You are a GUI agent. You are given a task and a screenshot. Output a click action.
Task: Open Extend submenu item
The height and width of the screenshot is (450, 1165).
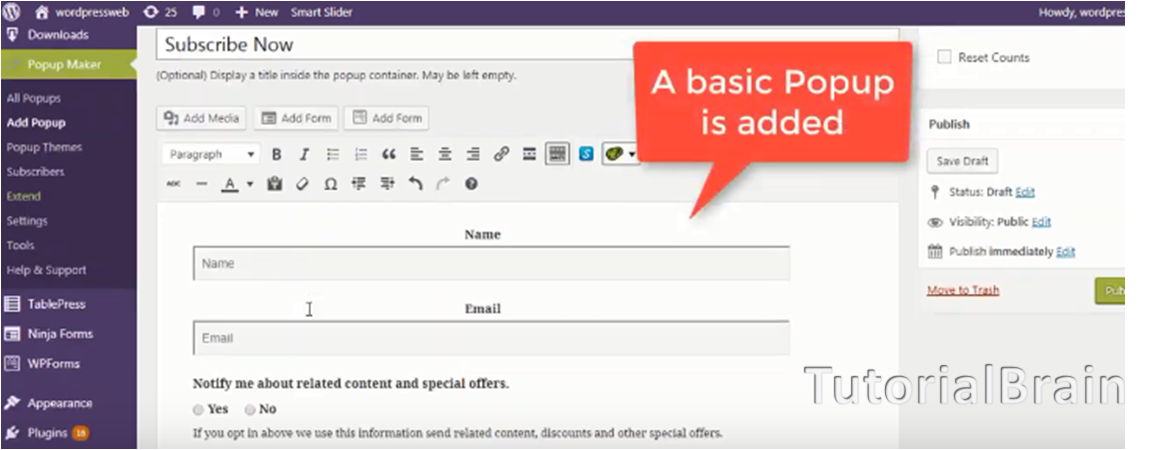(24, 196)
